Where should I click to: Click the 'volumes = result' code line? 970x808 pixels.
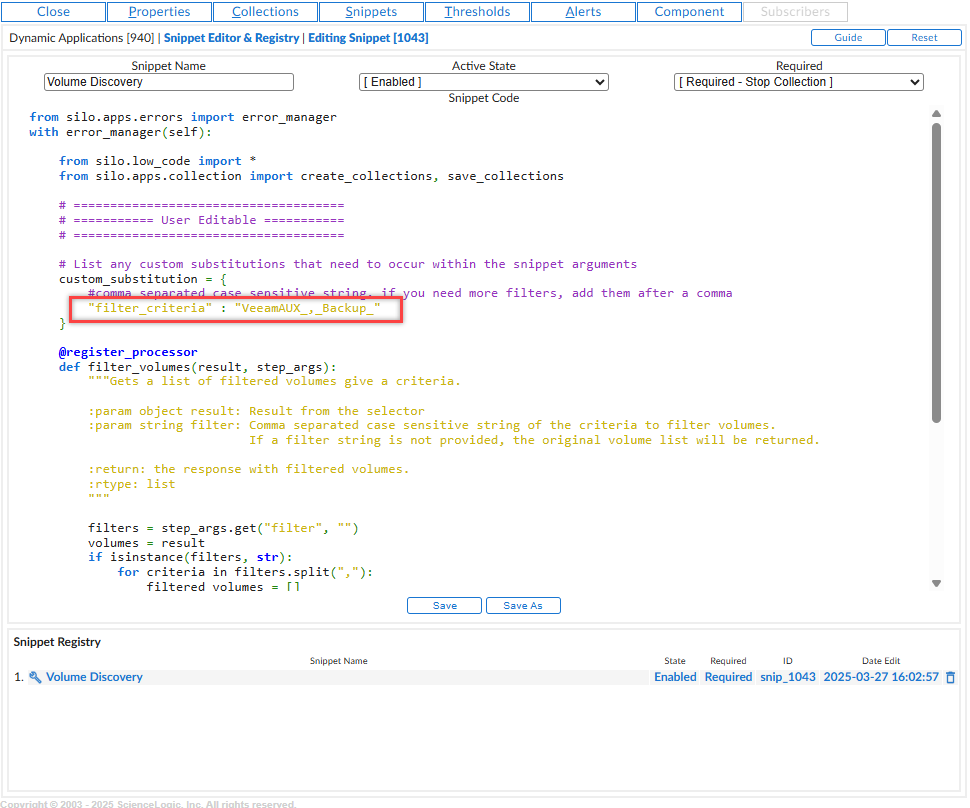click(146, 543)
